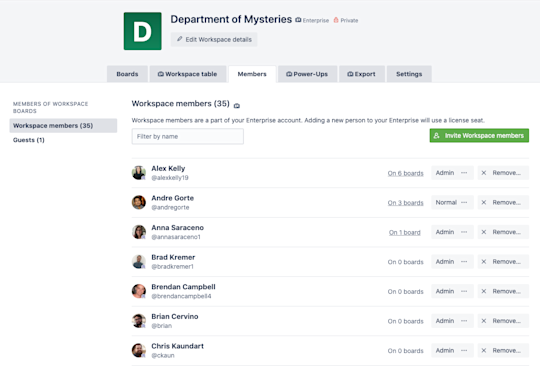Click Chris Kaundart's avatar

pyautogui.click(x=139, y=350)
